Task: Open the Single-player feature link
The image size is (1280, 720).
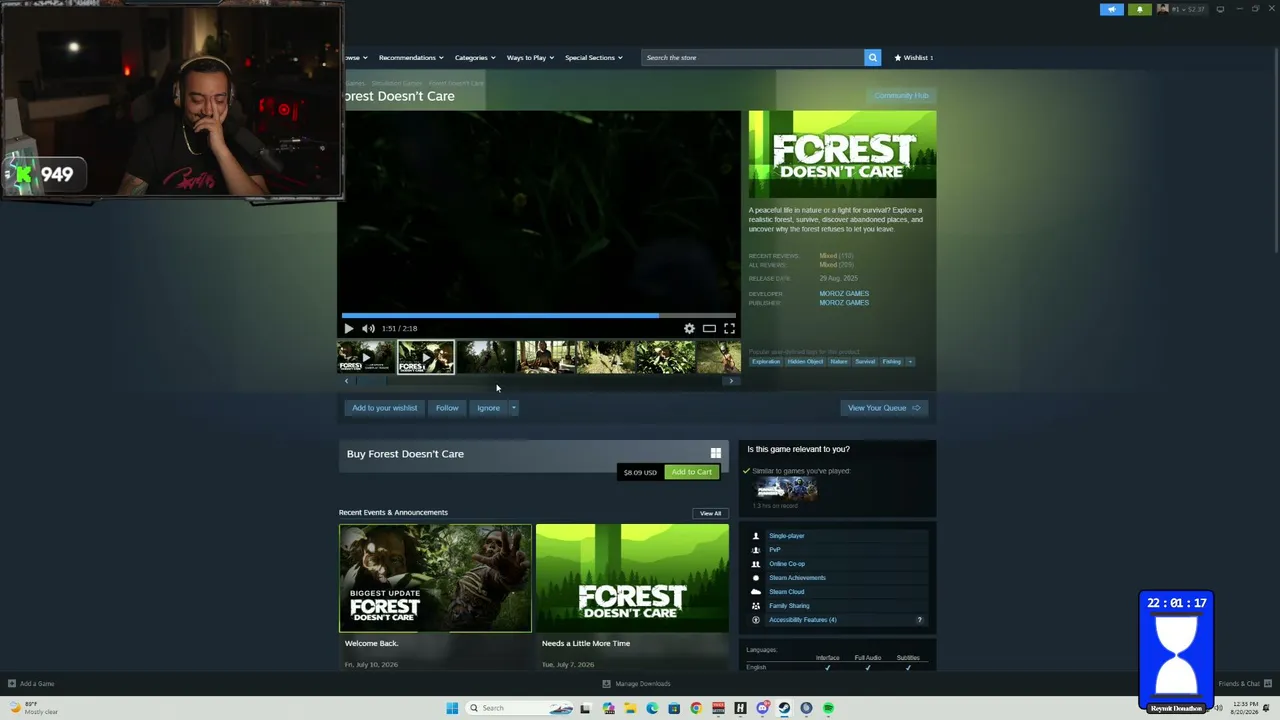Action: pos(786,536)
